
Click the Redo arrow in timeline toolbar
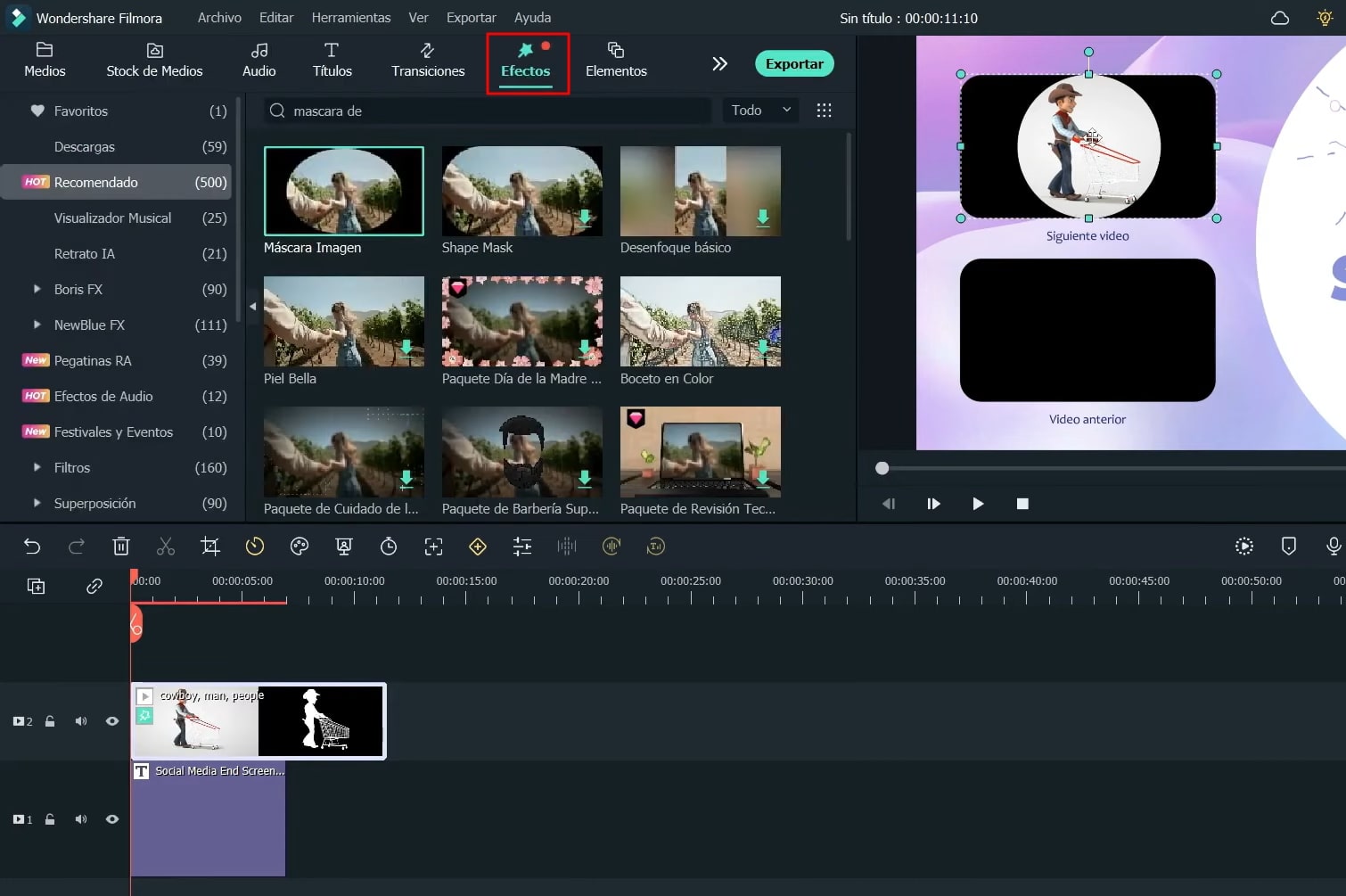pos(77,547)
